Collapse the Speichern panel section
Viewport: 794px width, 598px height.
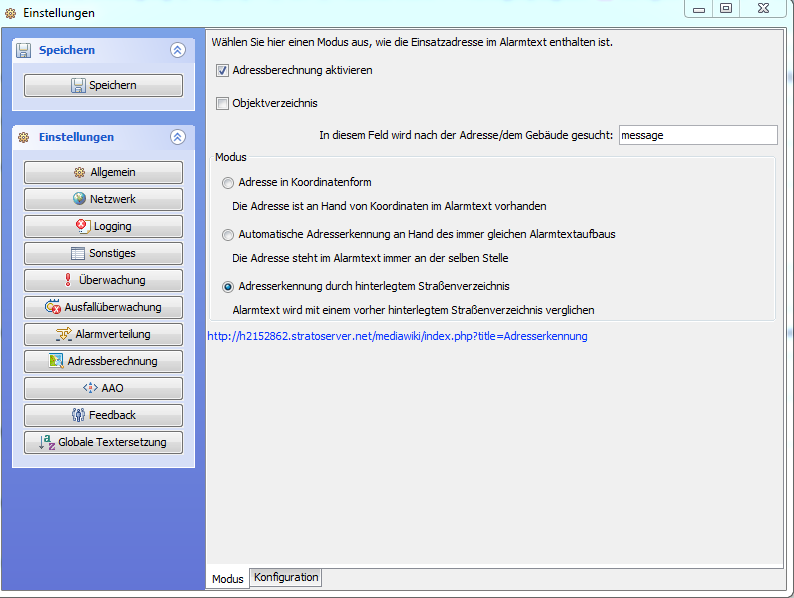point(178,50)
